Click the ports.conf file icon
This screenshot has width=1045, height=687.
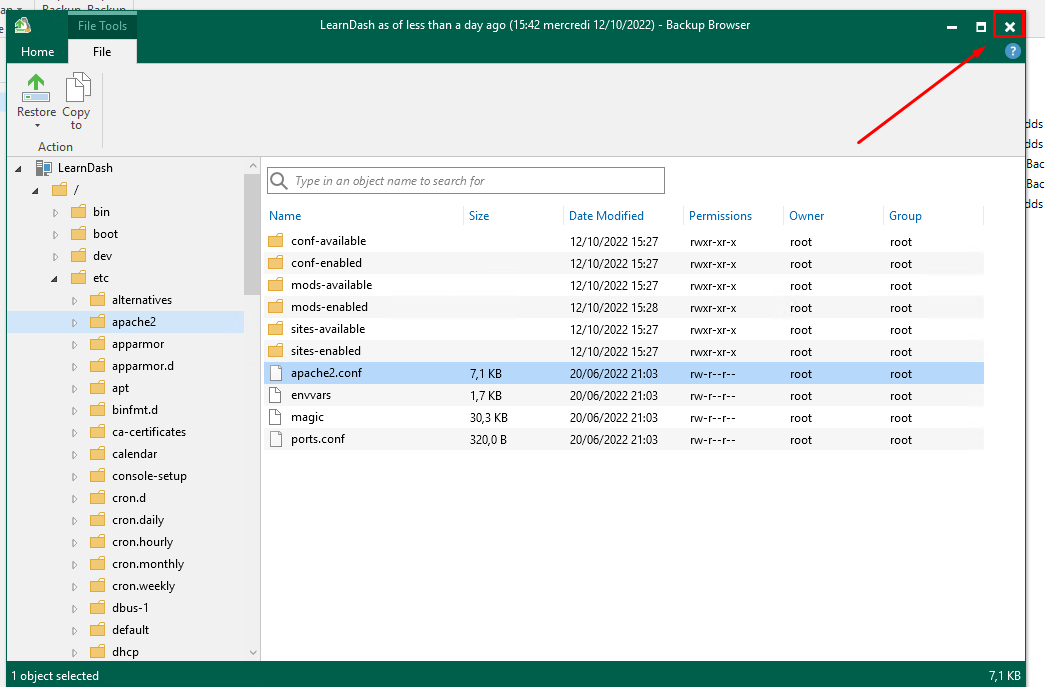coord(275,439)
